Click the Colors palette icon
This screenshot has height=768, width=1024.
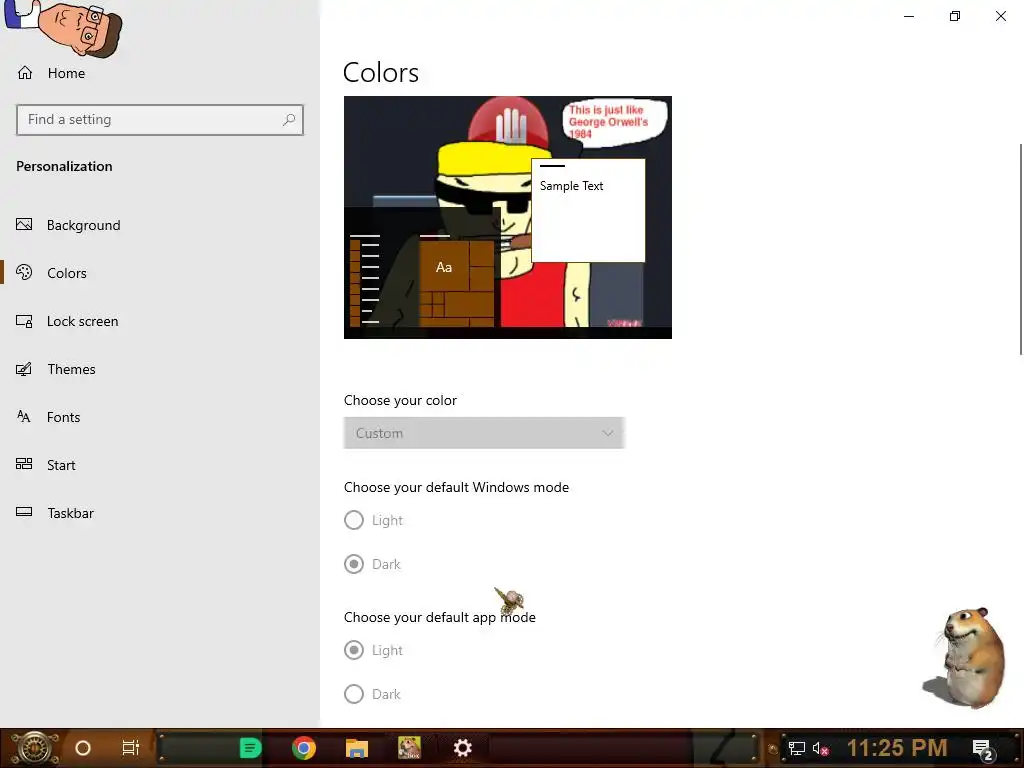coord(24,272)
